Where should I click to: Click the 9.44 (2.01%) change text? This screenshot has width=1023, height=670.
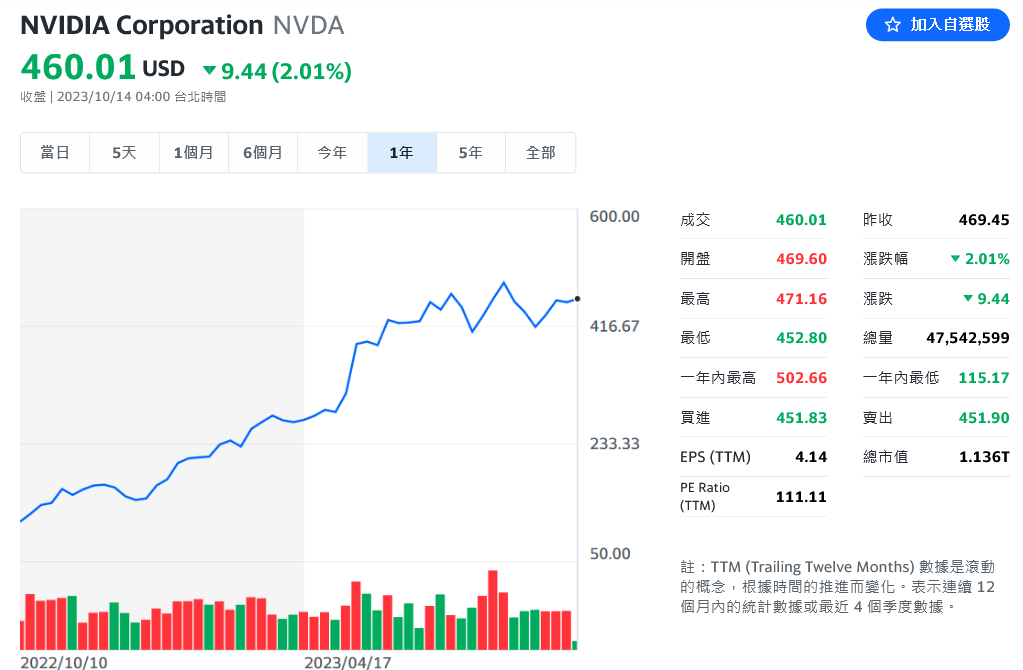tap(286, 71)
